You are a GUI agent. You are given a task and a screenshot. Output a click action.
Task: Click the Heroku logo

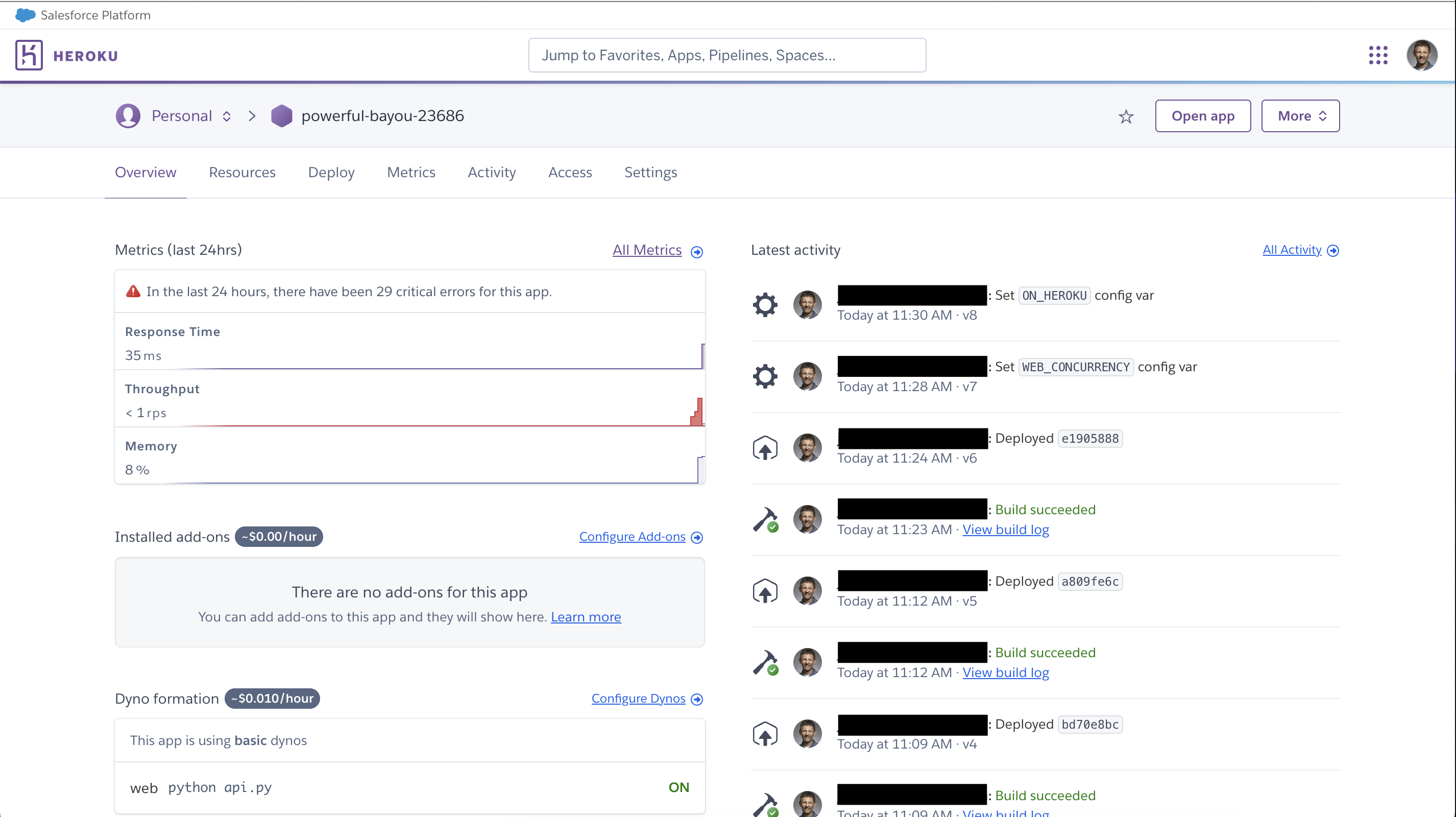67,54
